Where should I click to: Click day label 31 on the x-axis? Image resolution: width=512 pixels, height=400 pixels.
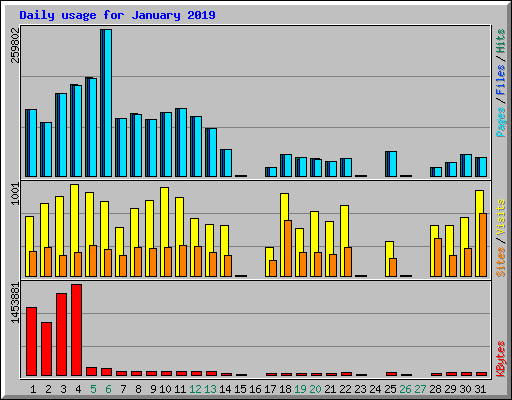click(x=480, y=389)
